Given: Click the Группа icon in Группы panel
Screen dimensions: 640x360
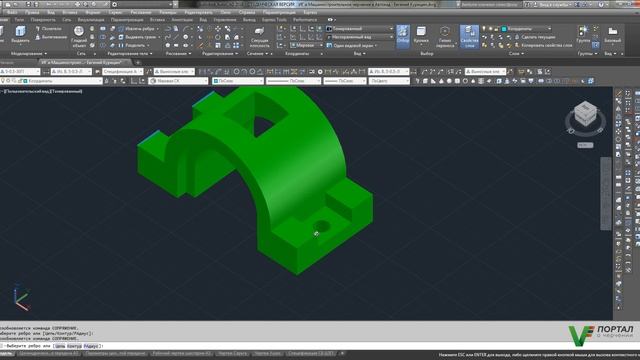Looking at the screenshot, I should [583, 34].
